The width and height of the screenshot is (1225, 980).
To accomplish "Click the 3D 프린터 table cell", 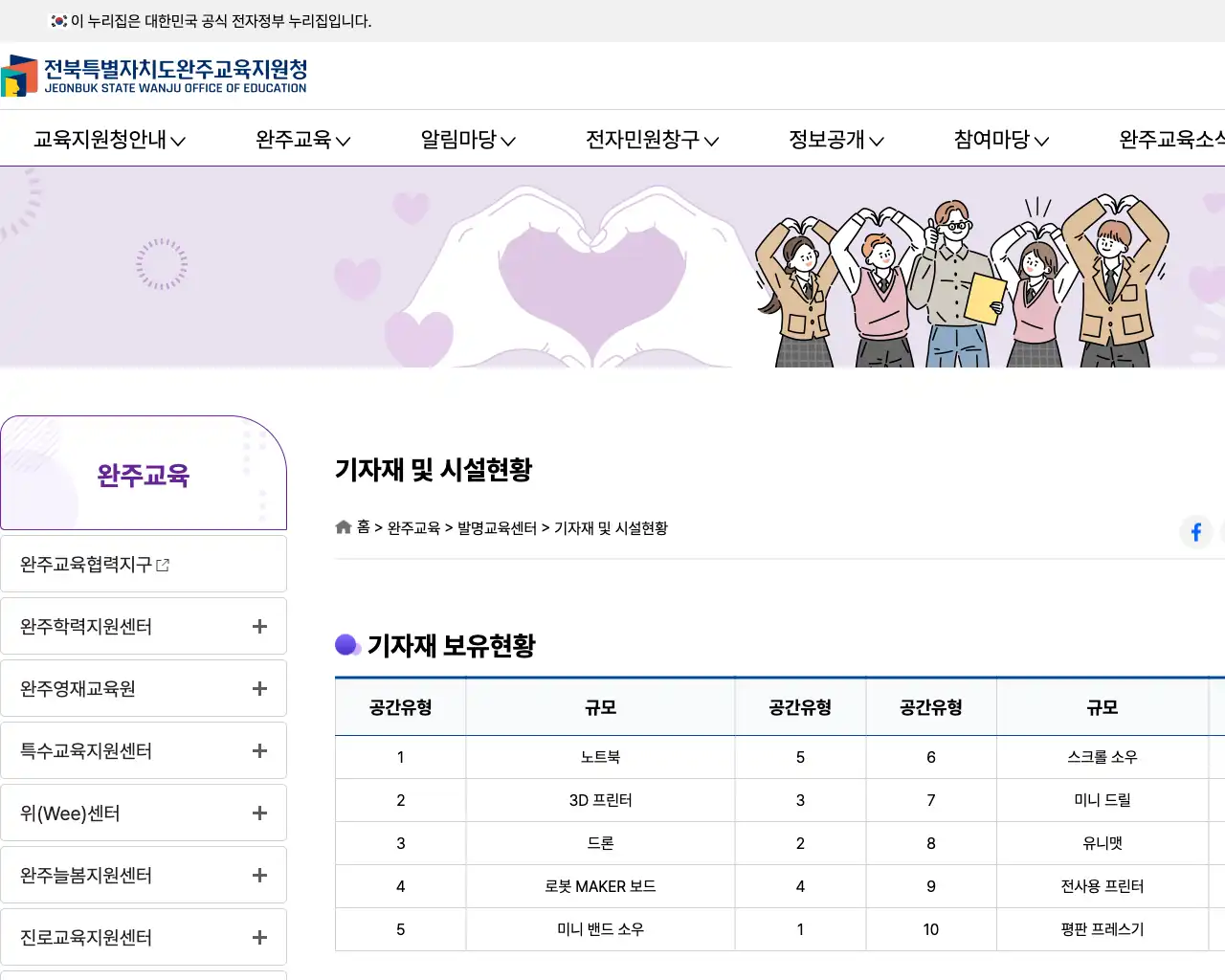I will tap(601, 800).
